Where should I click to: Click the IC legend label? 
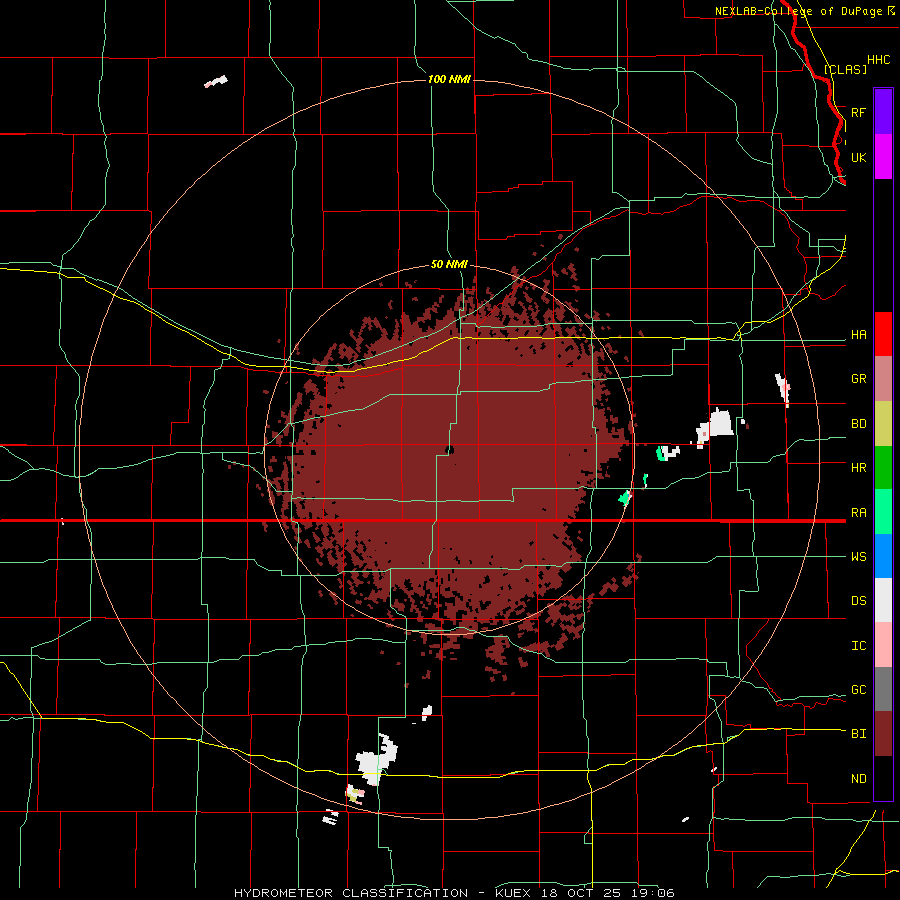point(858,645)
